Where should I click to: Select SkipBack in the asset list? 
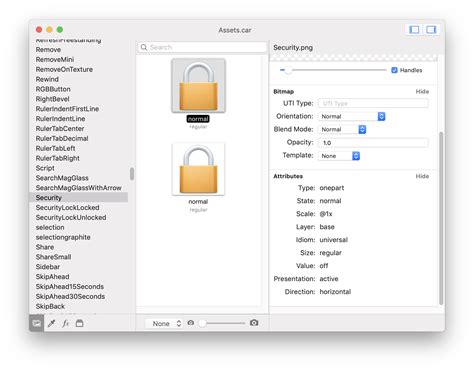pyautogui.click(x=50, y=306)
